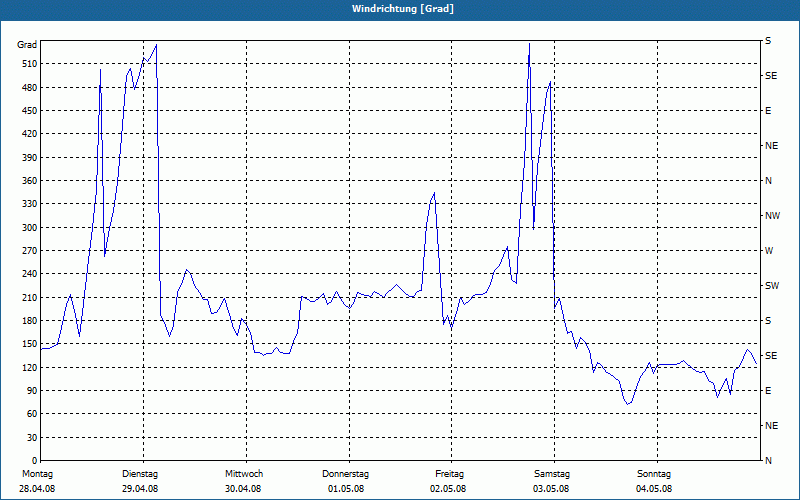
Task: Click the SW compass label on the right axis
Action: [772, 286]
